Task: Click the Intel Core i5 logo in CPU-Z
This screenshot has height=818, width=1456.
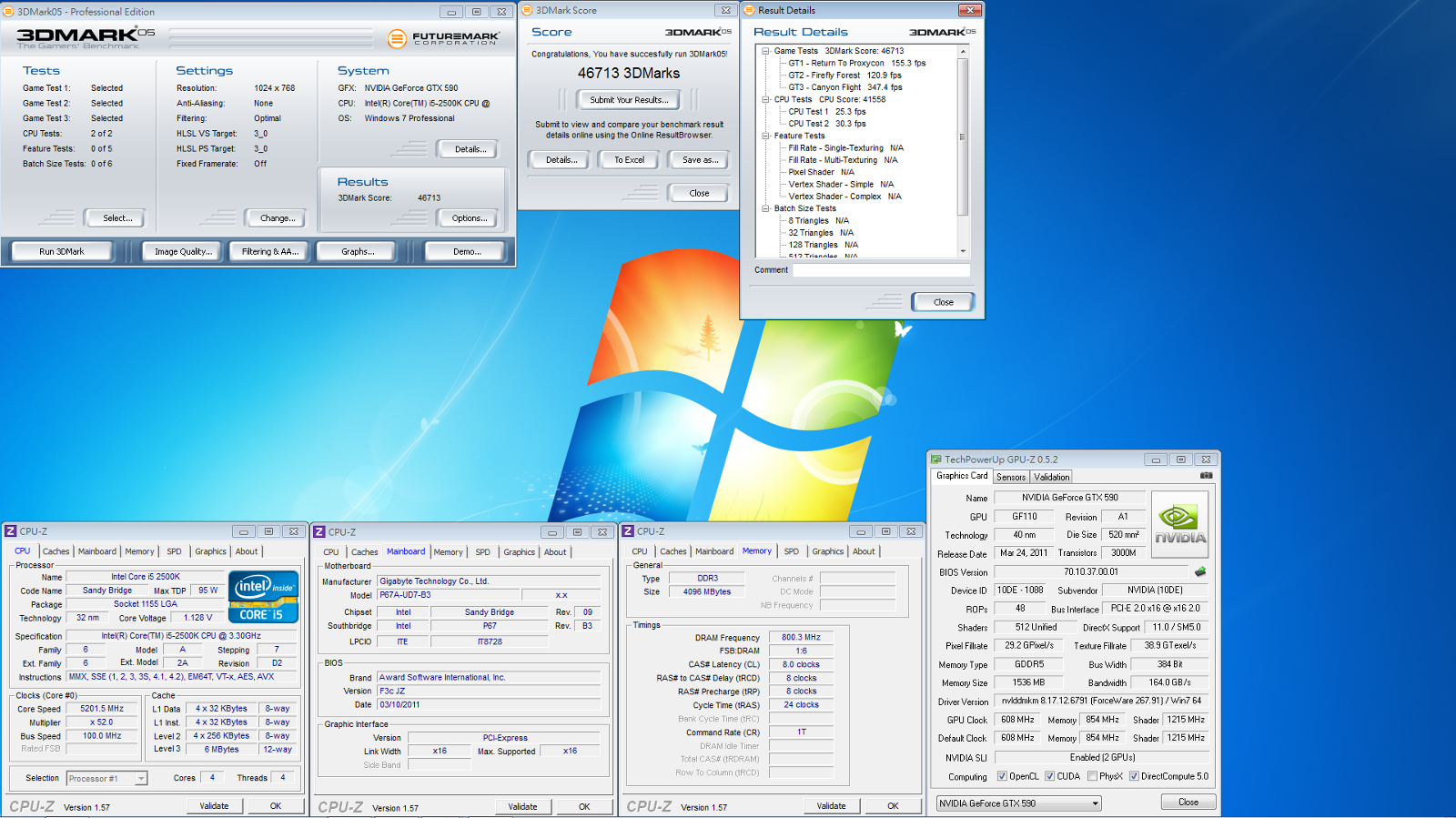Action: point(264,597)
